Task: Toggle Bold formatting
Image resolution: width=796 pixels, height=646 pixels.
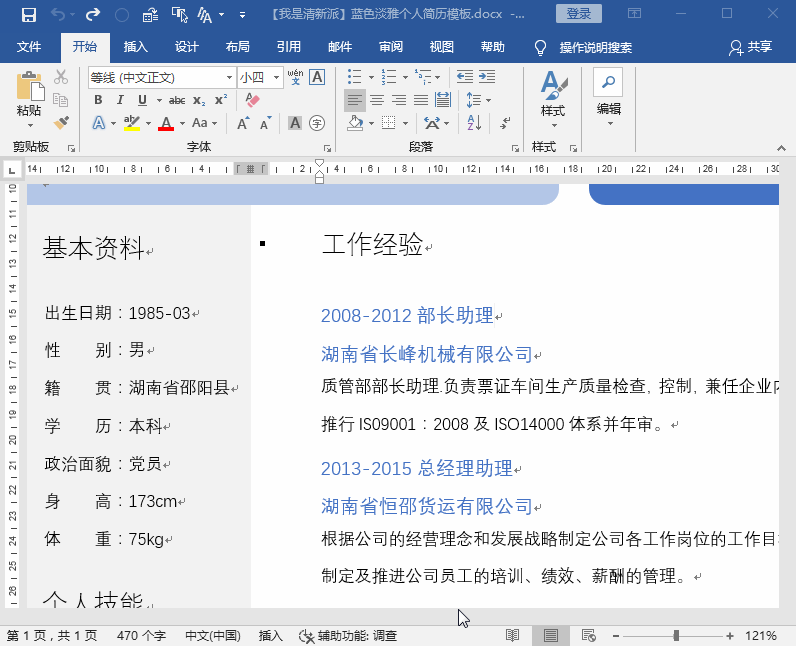Action: (x=98, y=100)
